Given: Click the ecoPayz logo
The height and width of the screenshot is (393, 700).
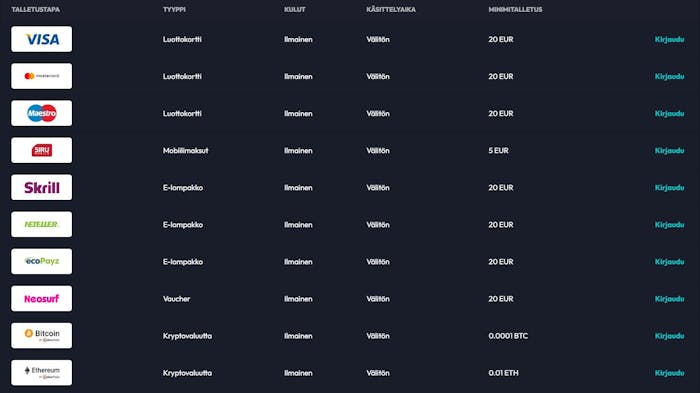Looking at the screenshot, I should click(42, 262).
